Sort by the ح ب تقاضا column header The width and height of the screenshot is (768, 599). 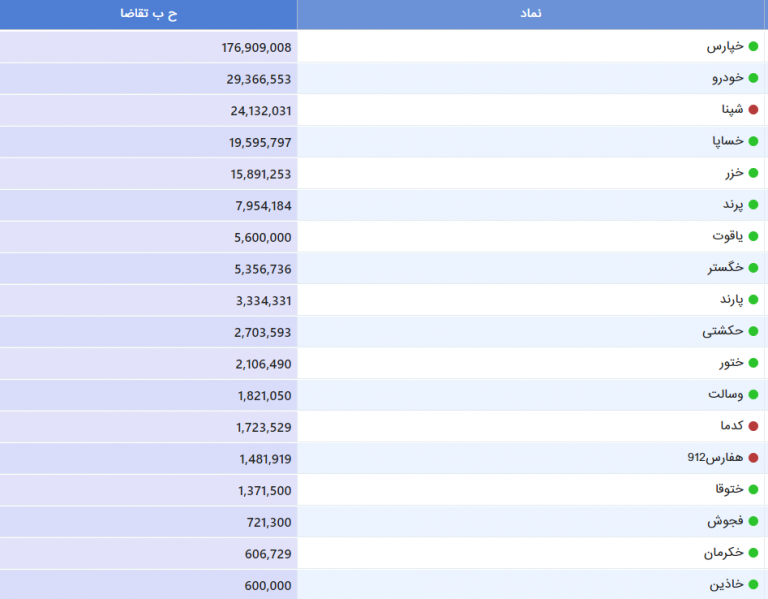148,14
